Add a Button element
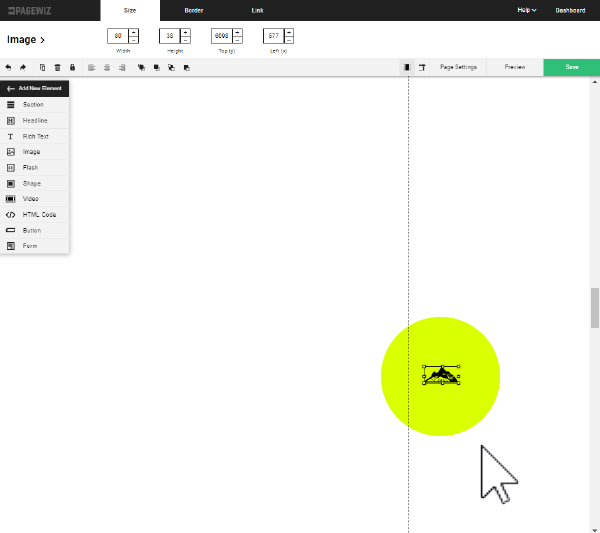The height and width of the screenshot is (533, 600). pyautogui.click(x=34, y=230)
